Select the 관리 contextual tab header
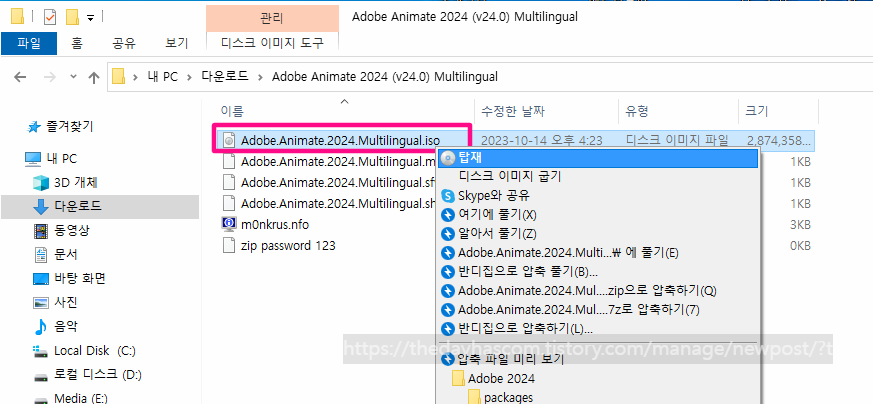Image resolution: width=873 pixels, height=404 pixels. (x=272, y=18)
